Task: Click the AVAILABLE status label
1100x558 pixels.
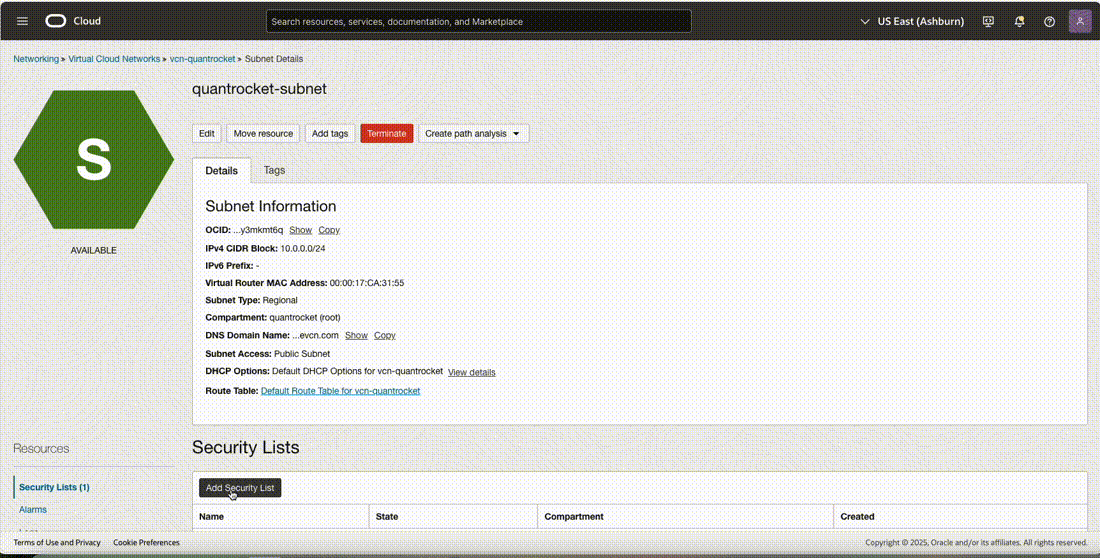Action: [93, 251]
